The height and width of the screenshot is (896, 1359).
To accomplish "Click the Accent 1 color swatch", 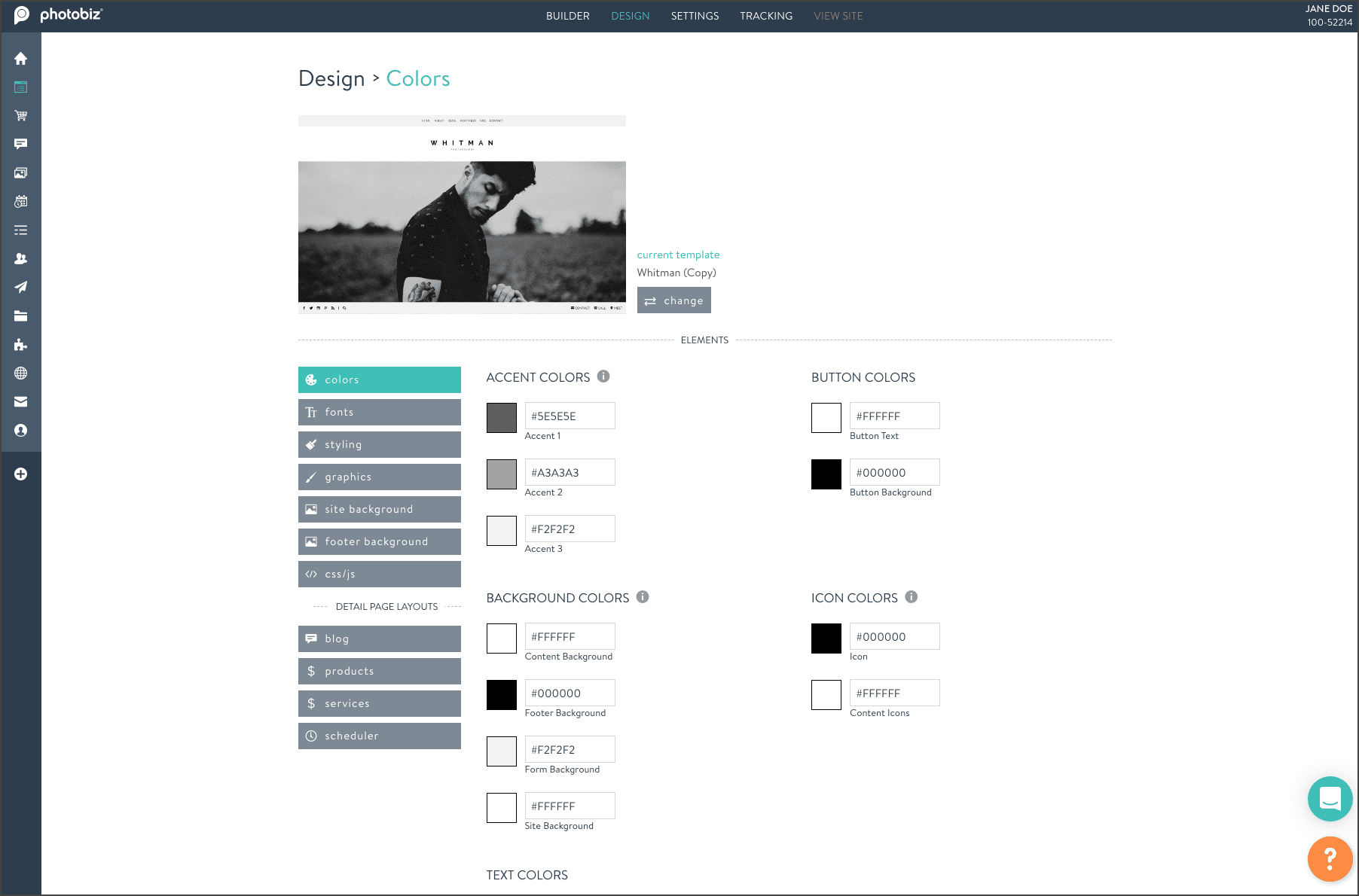I will click(x=501, y=418).
